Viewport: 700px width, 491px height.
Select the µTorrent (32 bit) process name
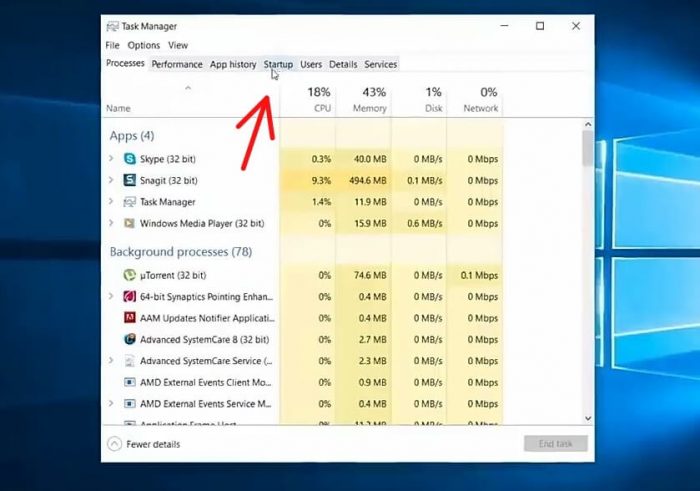click(173, 275)
